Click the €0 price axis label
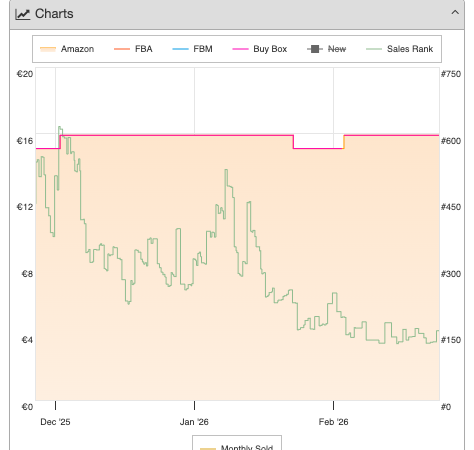This screenshot has width=474, height=450. click(27, 407)
